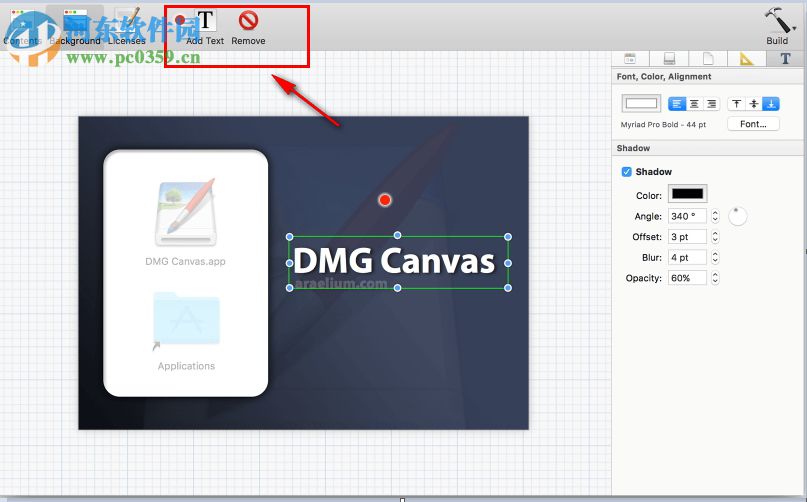Open the Licenses toolbar view

click(x=127, y=27)
